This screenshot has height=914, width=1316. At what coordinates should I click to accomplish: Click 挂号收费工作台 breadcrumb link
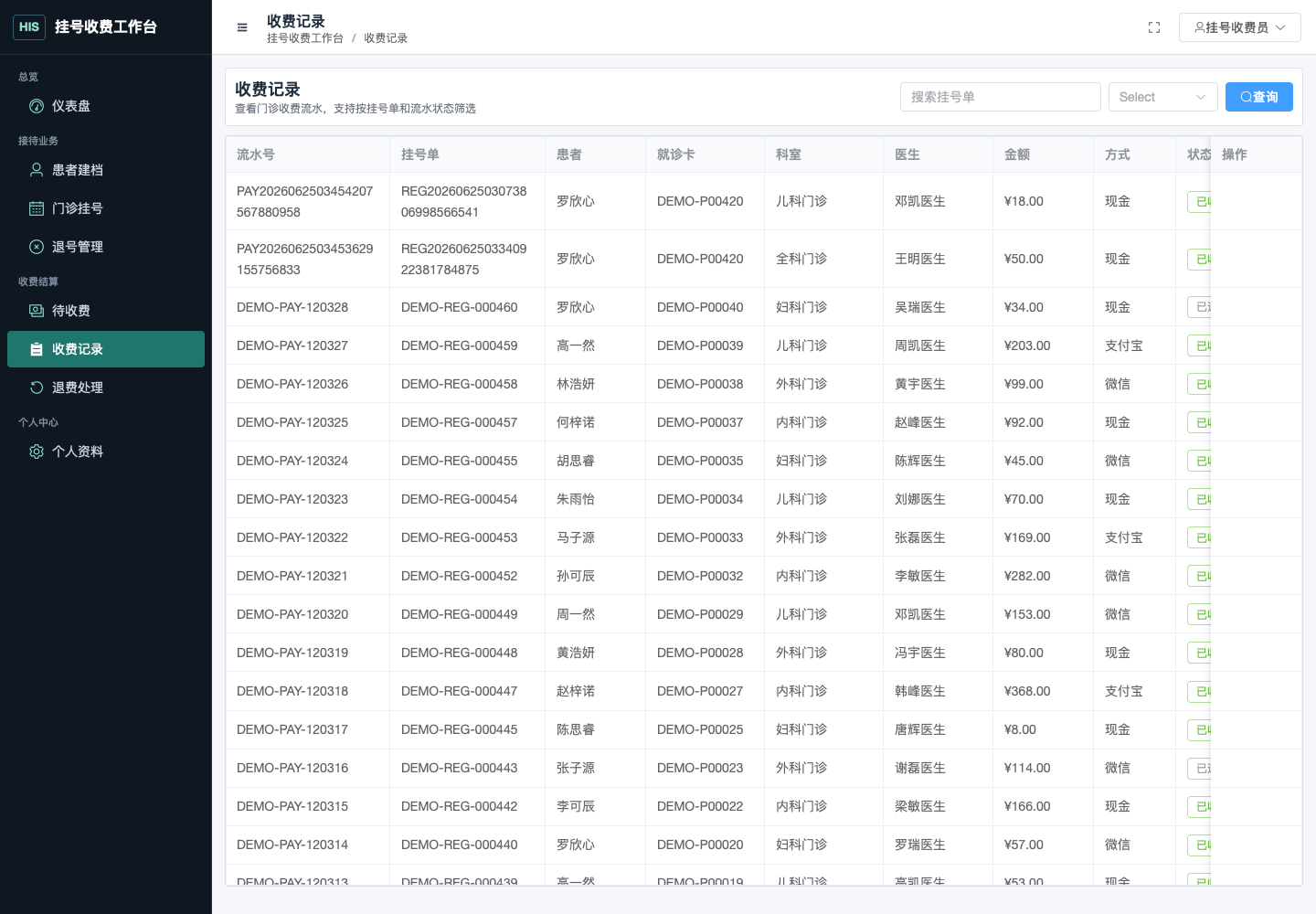pyautogui.click(x=305, y=38)
